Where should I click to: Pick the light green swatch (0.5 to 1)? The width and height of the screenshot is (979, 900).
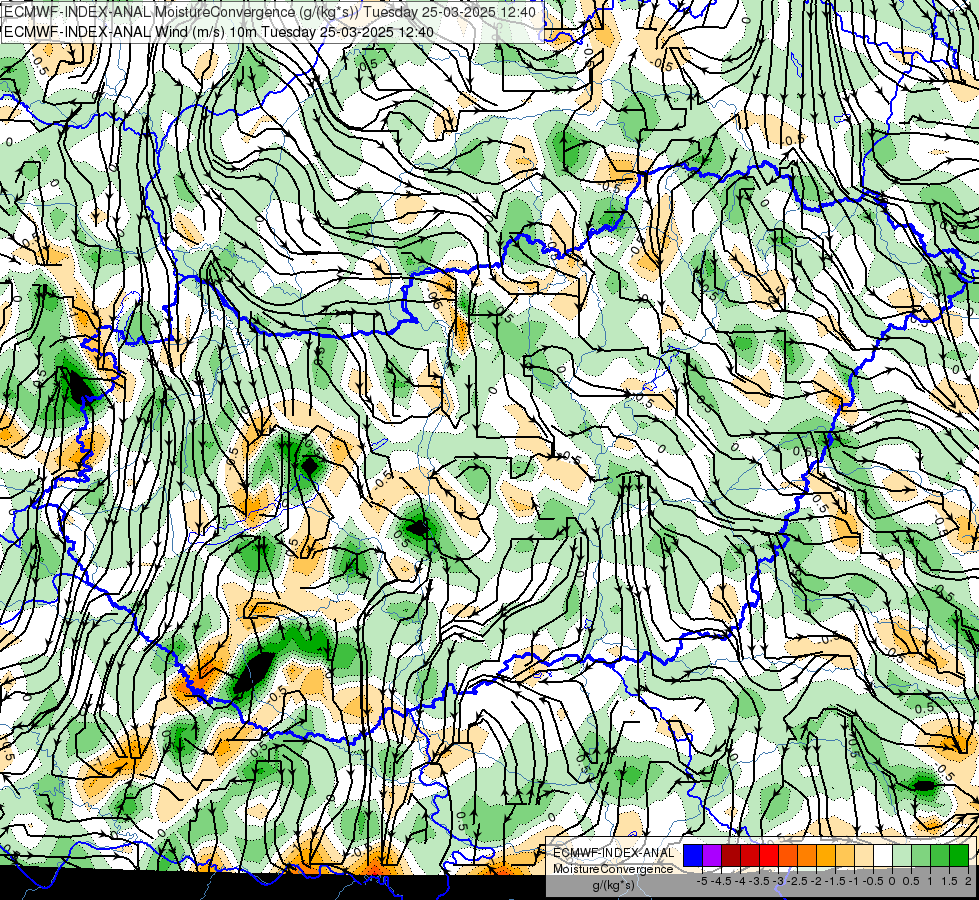[921, 856]
